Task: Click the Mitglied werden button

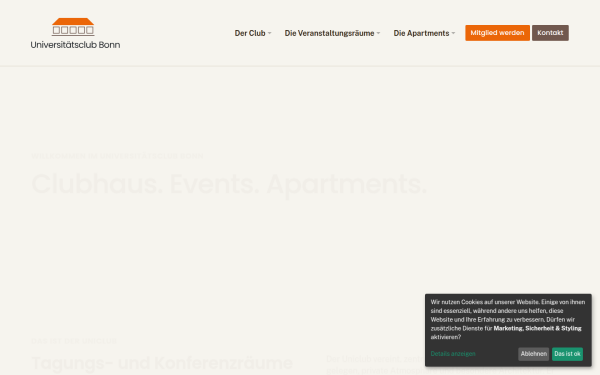Action: coord(497,33)
